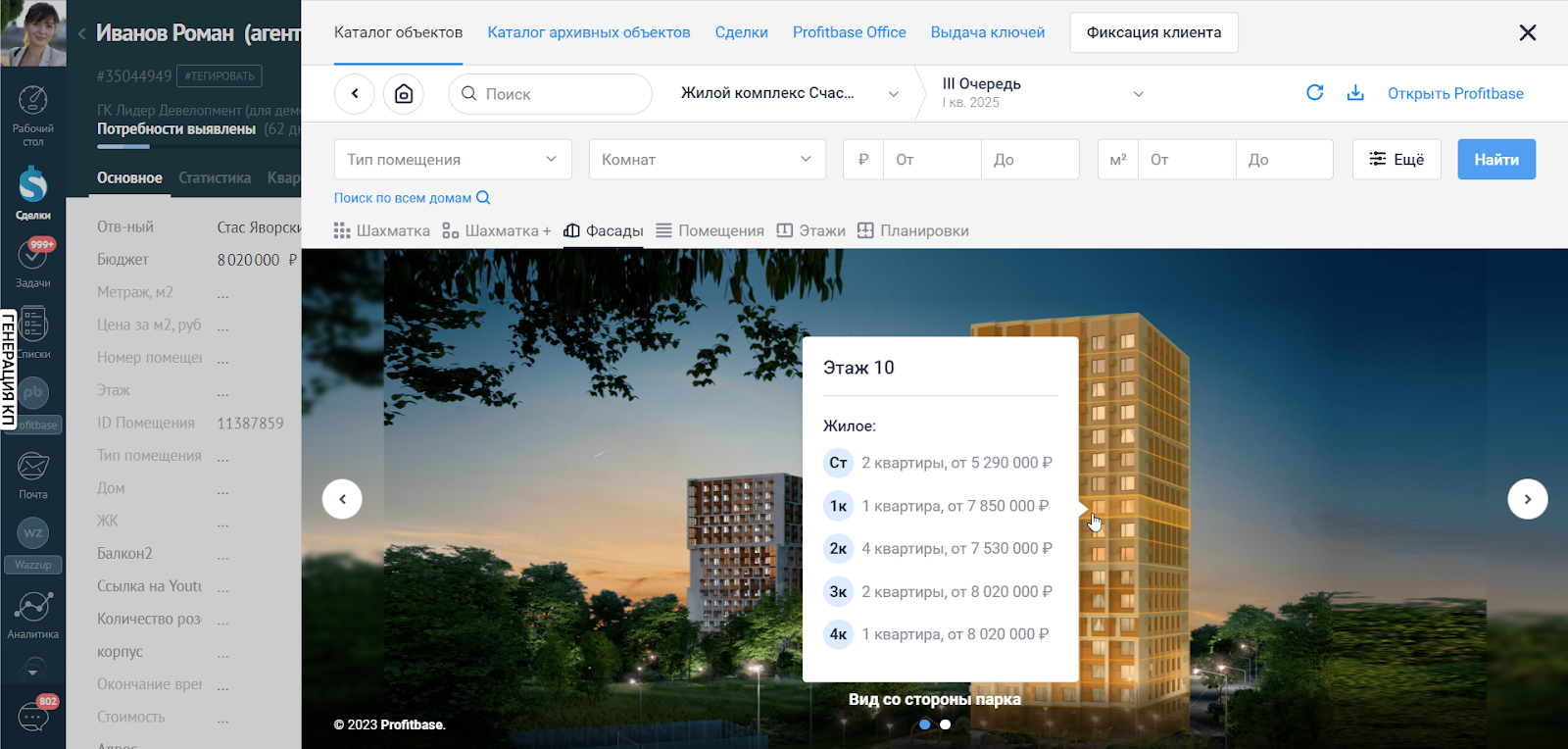
Task: Select 4к apartment row
Action: click(x=939, y=634)
